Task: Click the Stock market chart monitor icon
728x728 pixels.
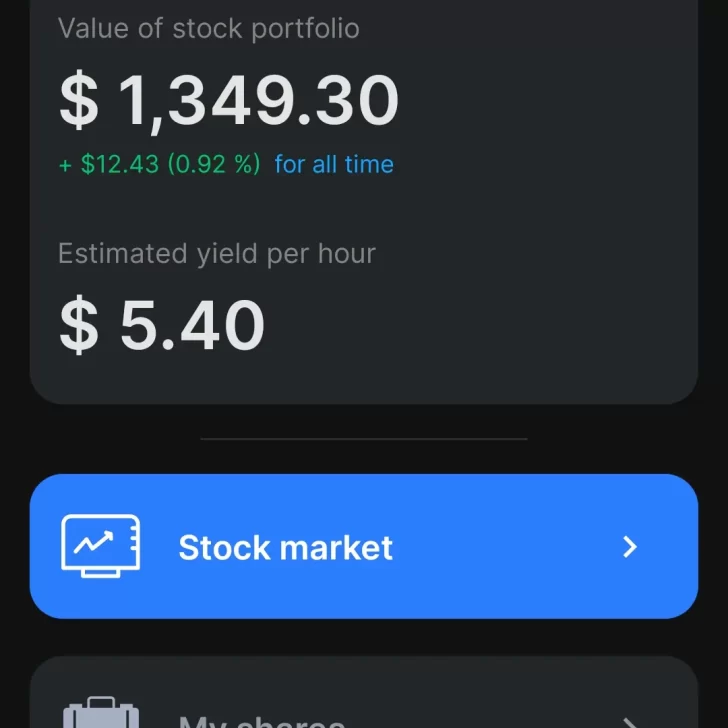Action: [100, 546]
